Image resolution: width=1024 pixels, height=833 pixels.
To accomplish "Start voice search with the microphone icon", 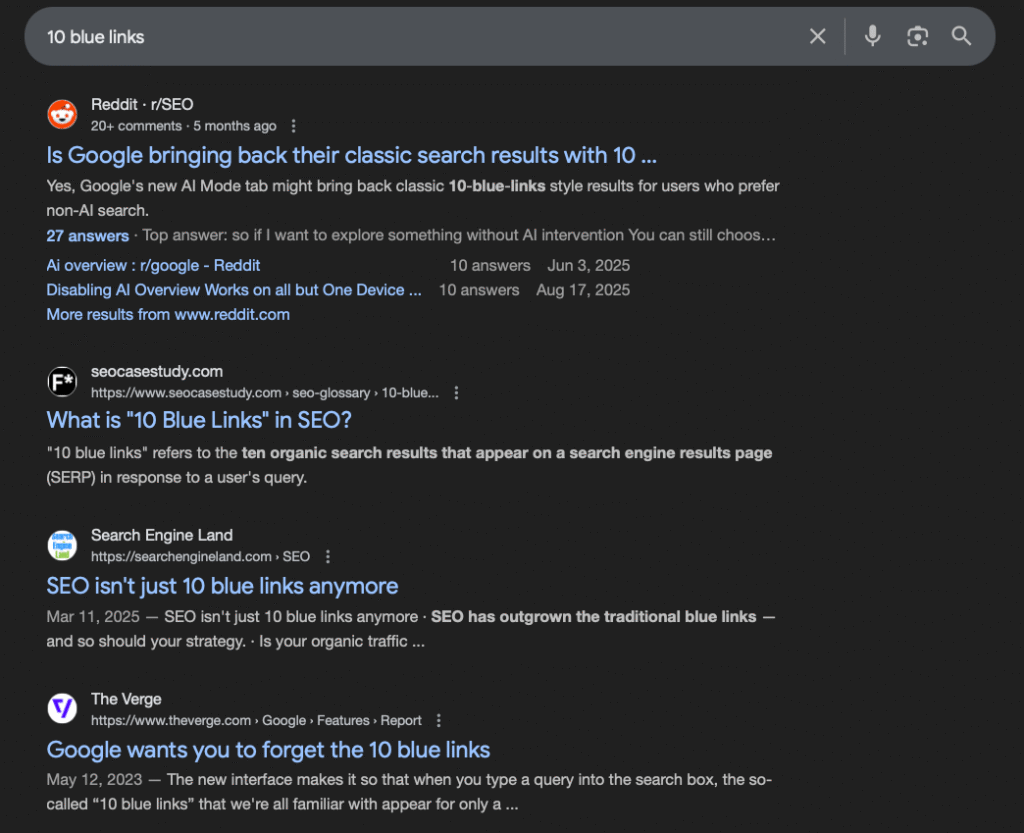I will 872,37.
